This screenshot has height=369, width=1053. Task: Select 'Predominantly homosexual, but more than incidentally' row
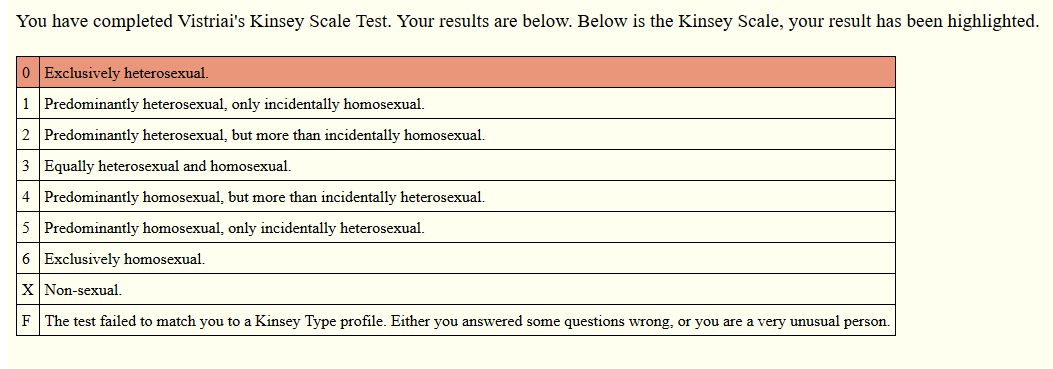pos(456,196)
